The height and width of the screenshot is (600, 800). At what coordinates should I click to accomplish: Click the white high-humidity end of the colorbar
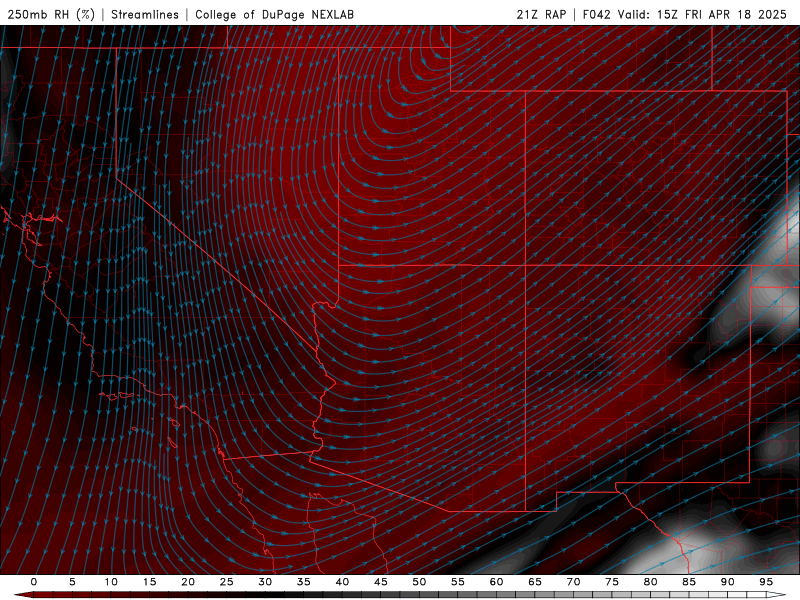click(x=776, y=595)
